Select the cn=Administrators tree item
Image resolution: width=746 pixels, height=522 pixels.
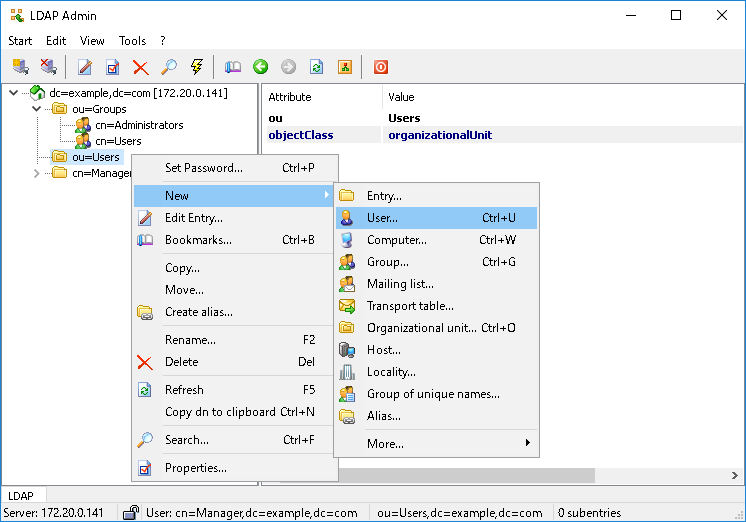click(139, 125)
